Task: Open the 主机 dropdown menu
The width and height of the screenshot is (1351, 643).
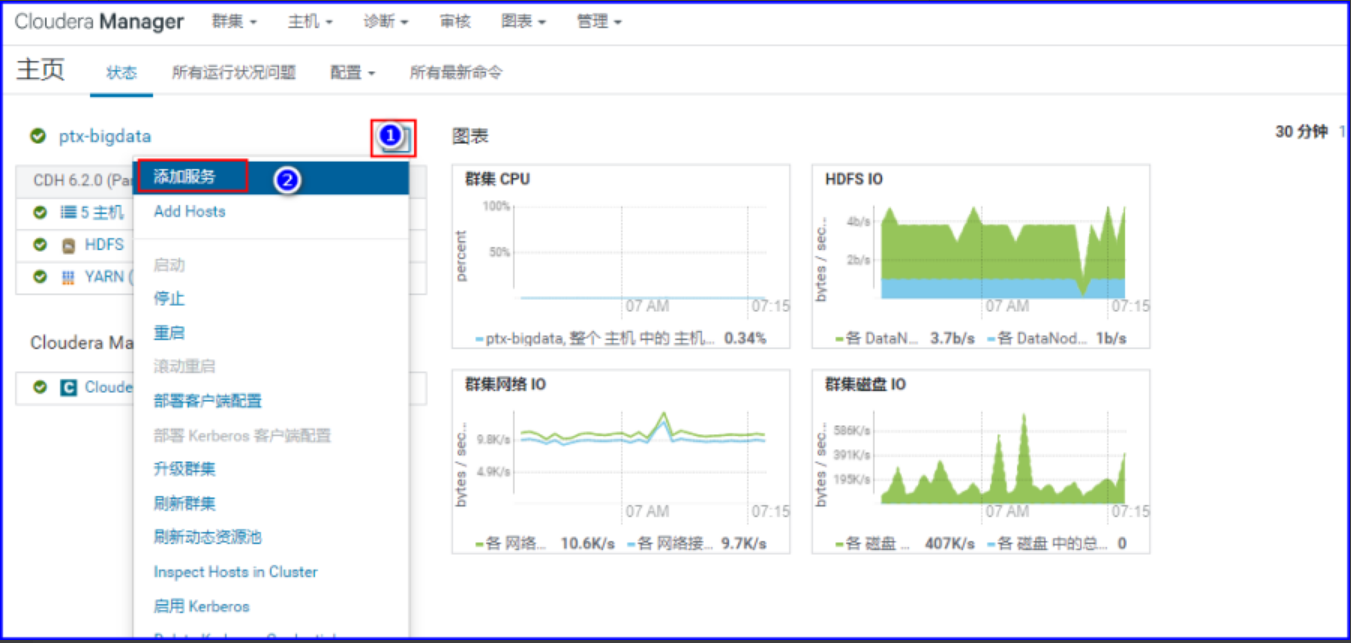Action: pos(310,21)
